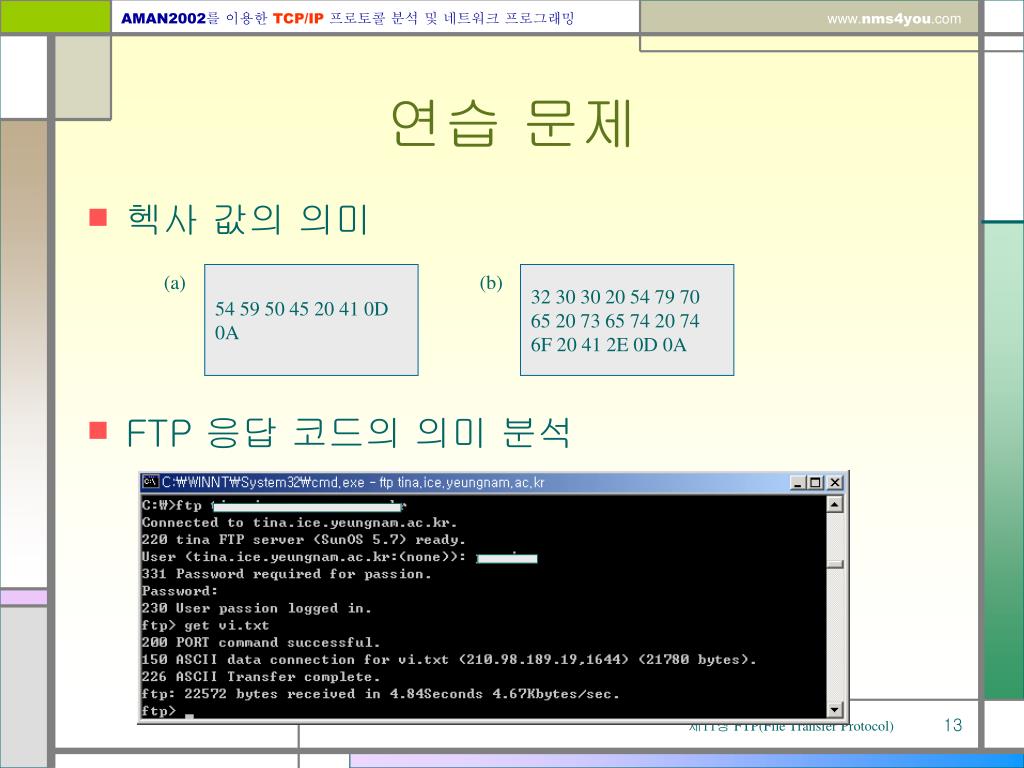Click line 220 tina FTP server ready
Screen dimensions: 1024x768
tap(304, 539)
